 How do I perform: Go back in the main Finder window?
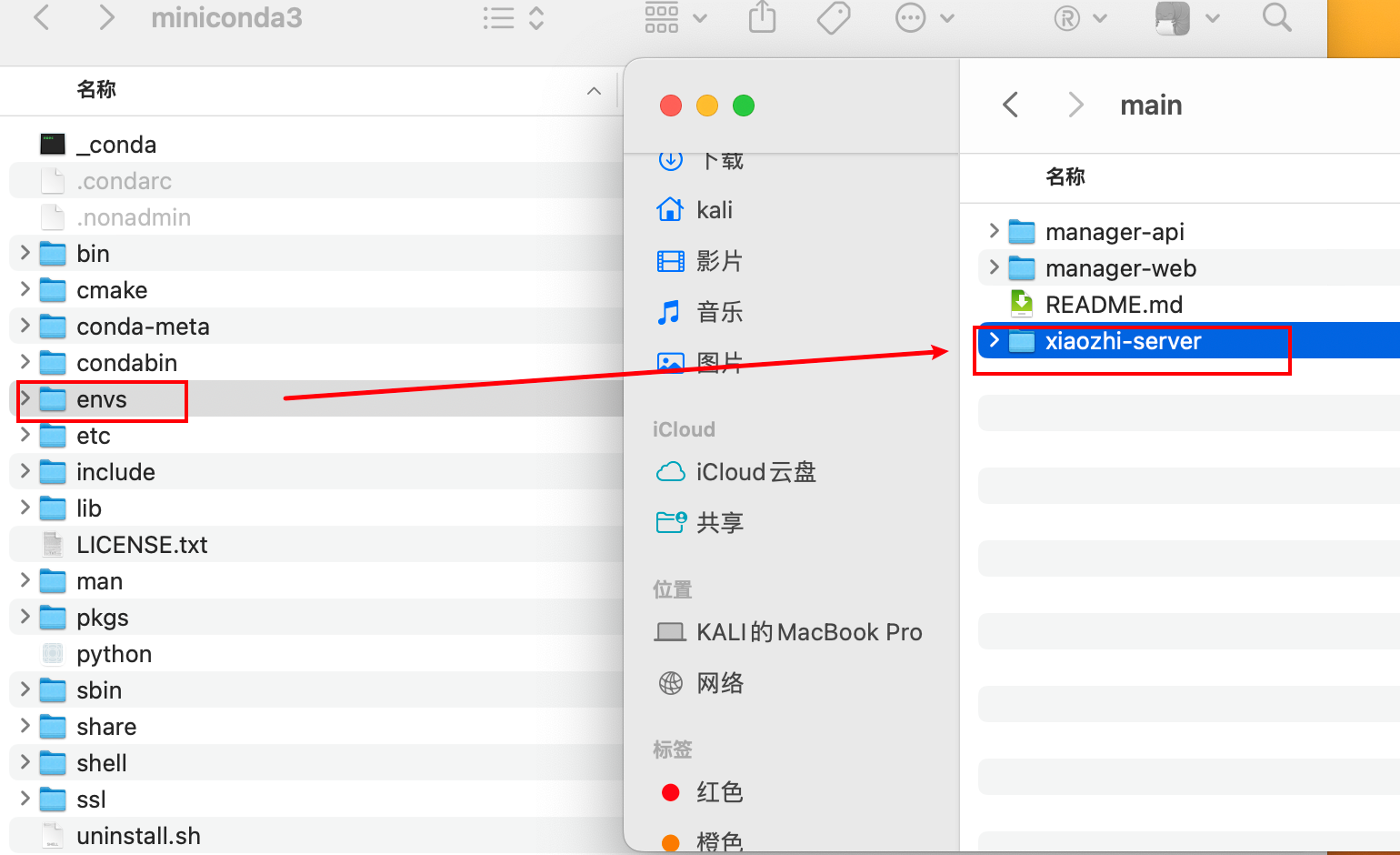pyautogui.click(x=1010, y=105)
